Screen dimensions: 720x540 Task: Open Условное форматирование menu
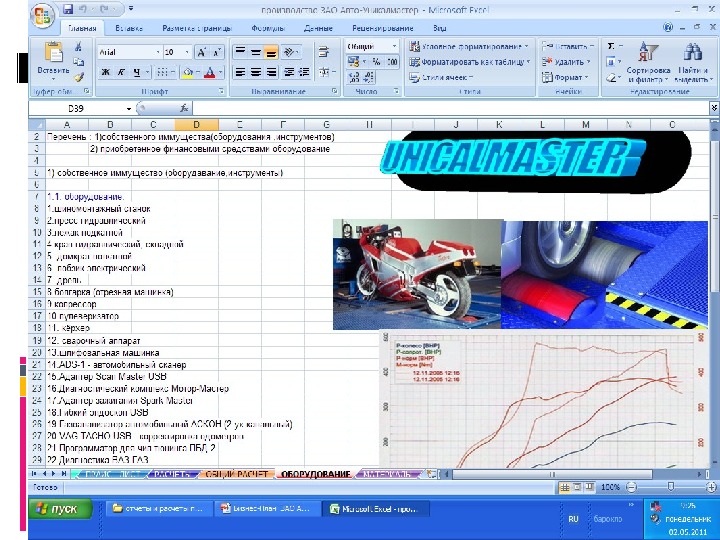[x=469, y=46]
